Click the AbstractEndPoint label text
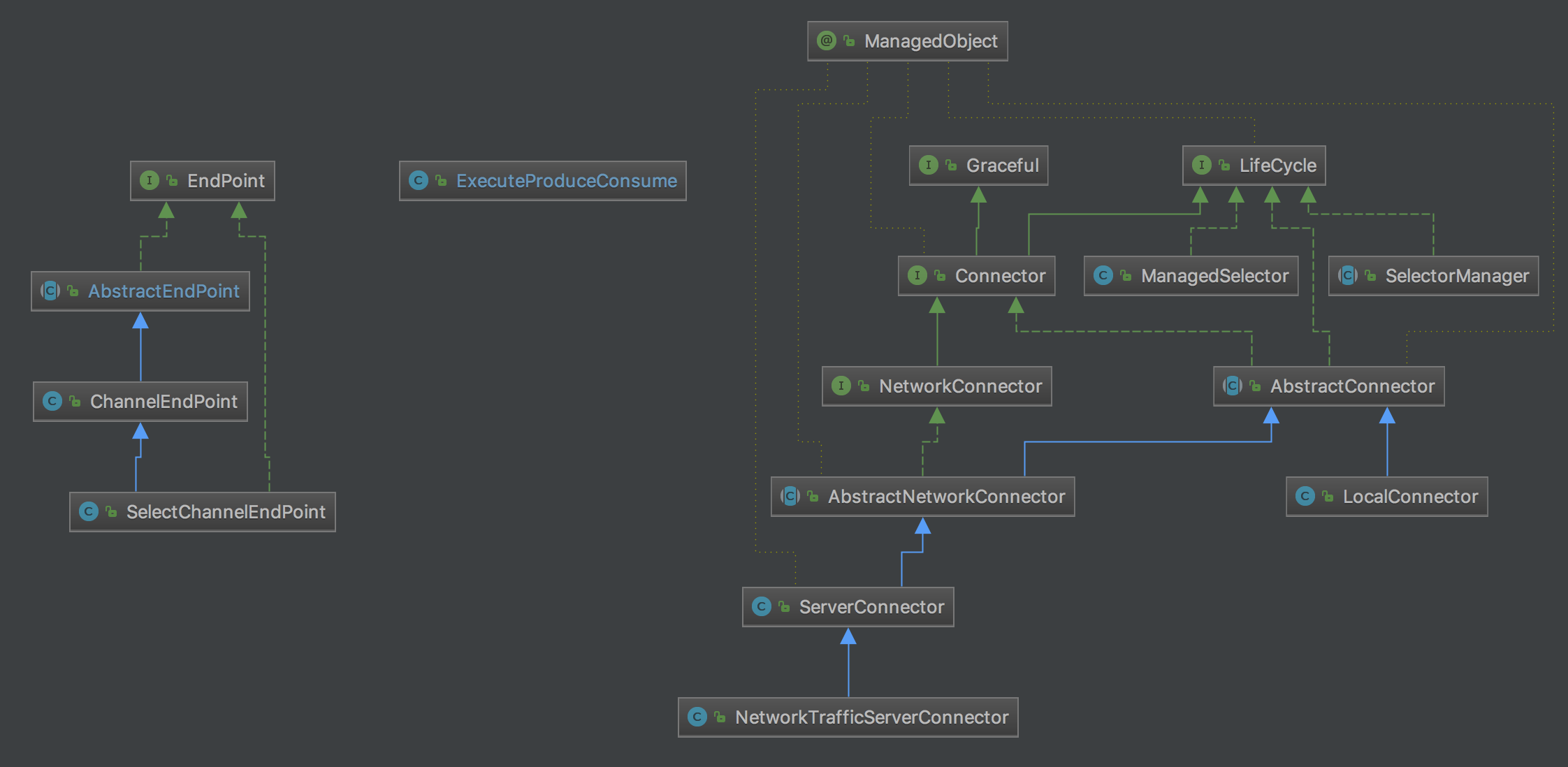The width and height of the screenshot is (1568, 767). (164, 291)
